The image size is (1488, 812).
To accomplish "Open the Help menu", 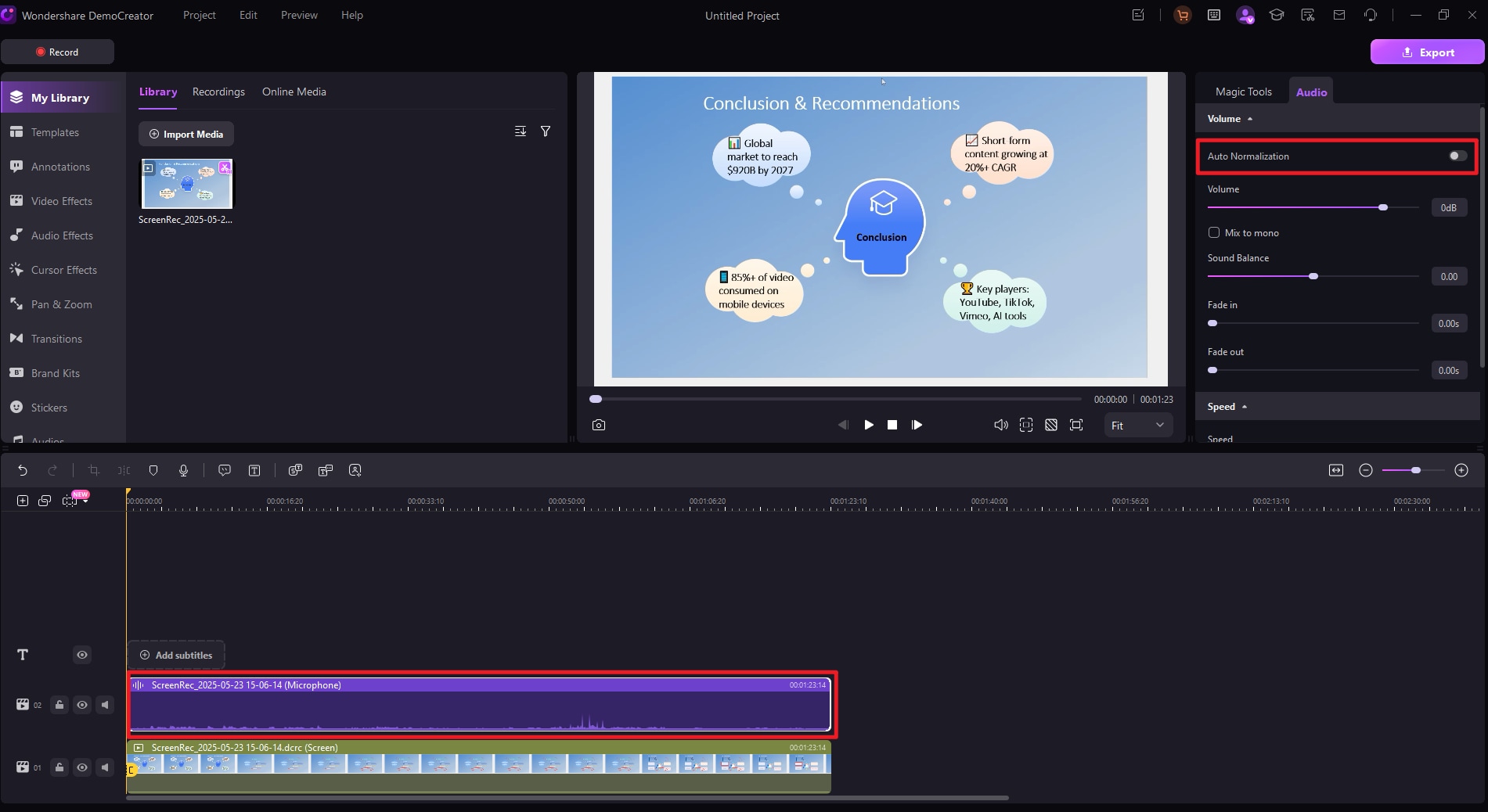I will point(352,15).
